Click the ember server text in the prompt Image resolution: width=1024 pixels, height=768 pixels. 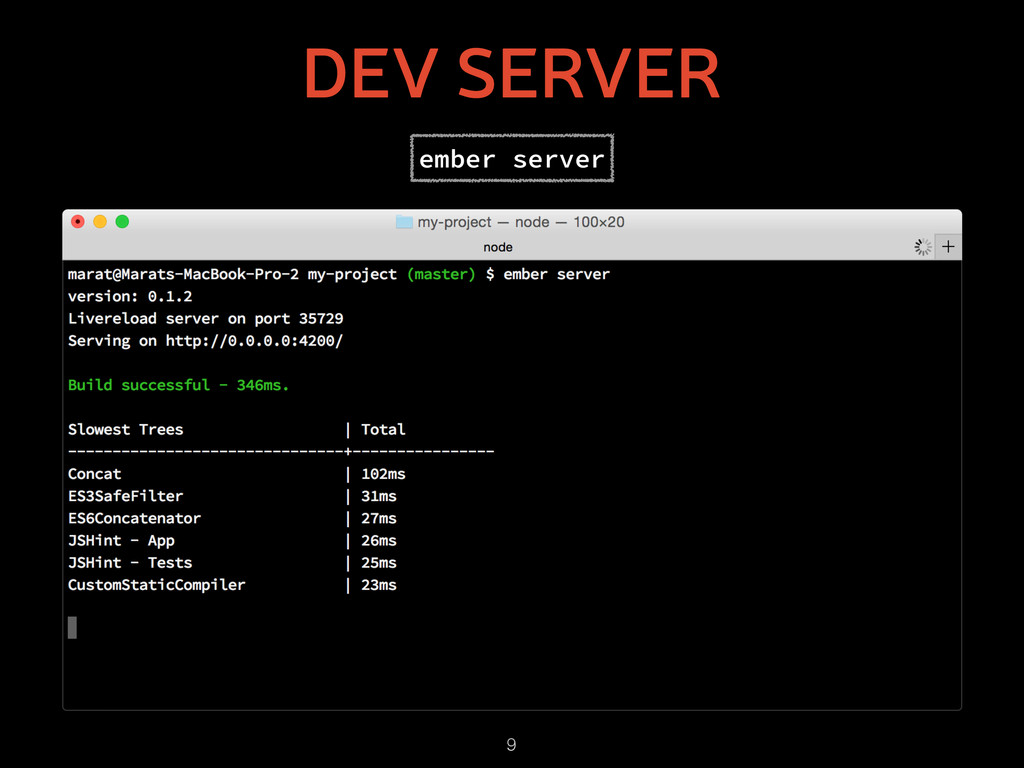coord(556,274)
